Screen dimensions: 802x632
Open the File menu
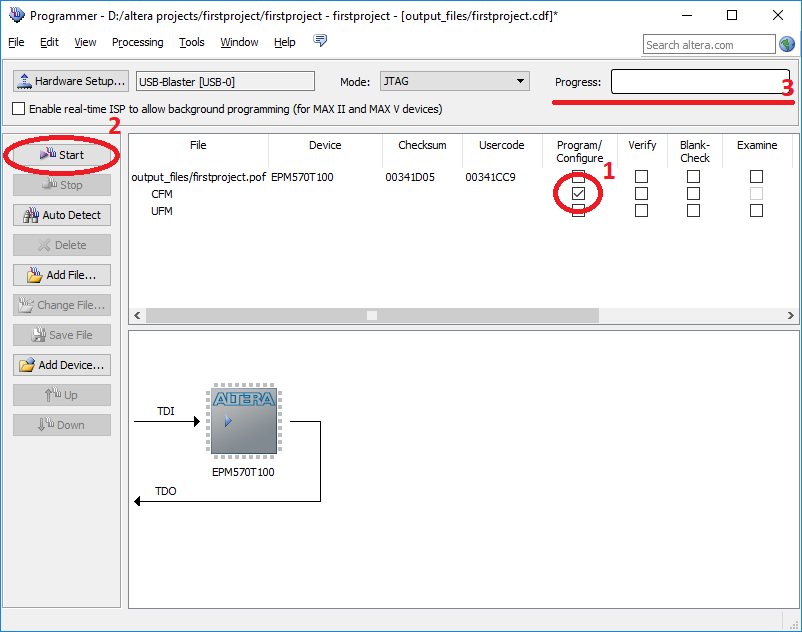16,42
